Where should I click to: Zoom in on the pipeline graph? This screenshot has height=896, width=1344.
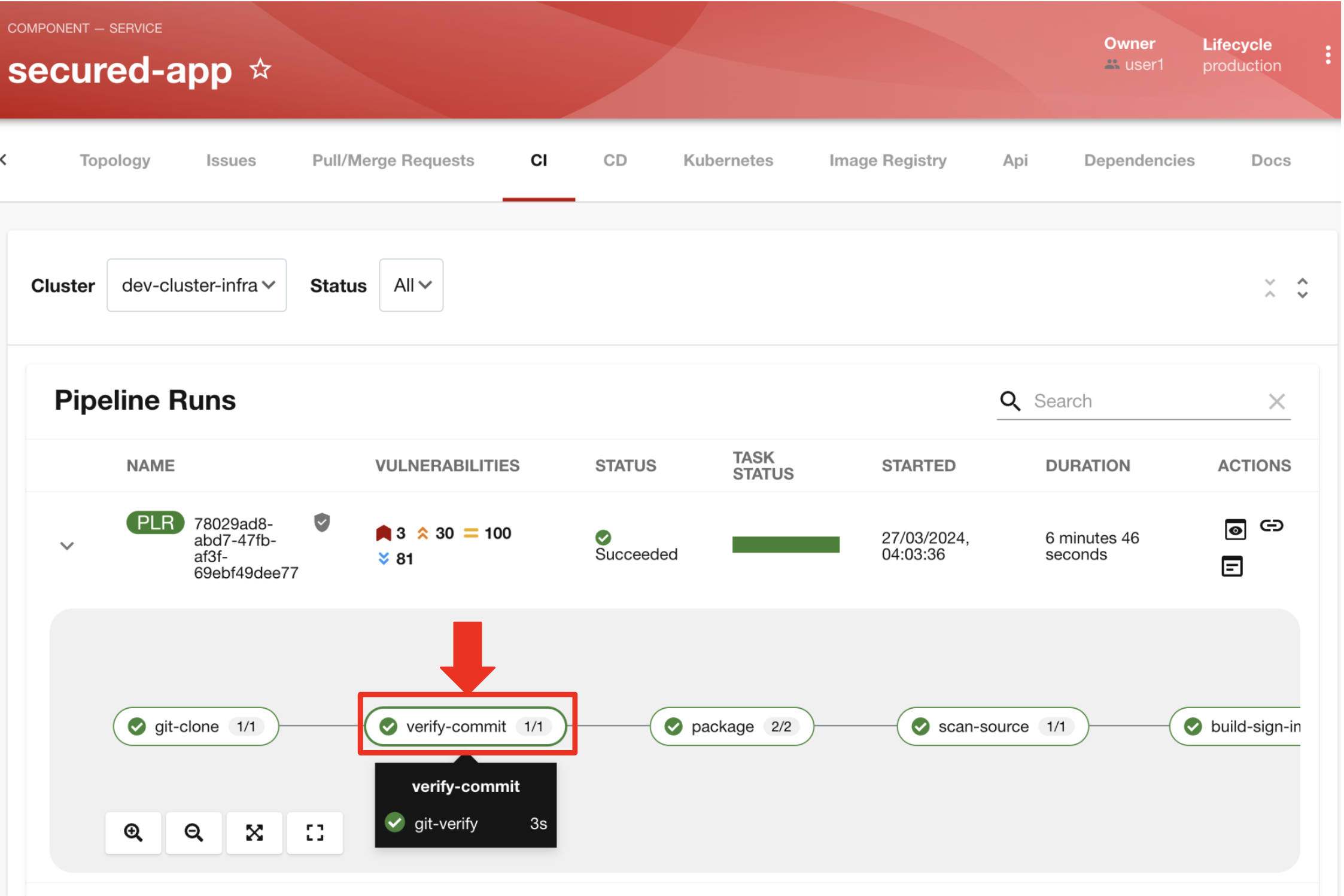(133, 833)
